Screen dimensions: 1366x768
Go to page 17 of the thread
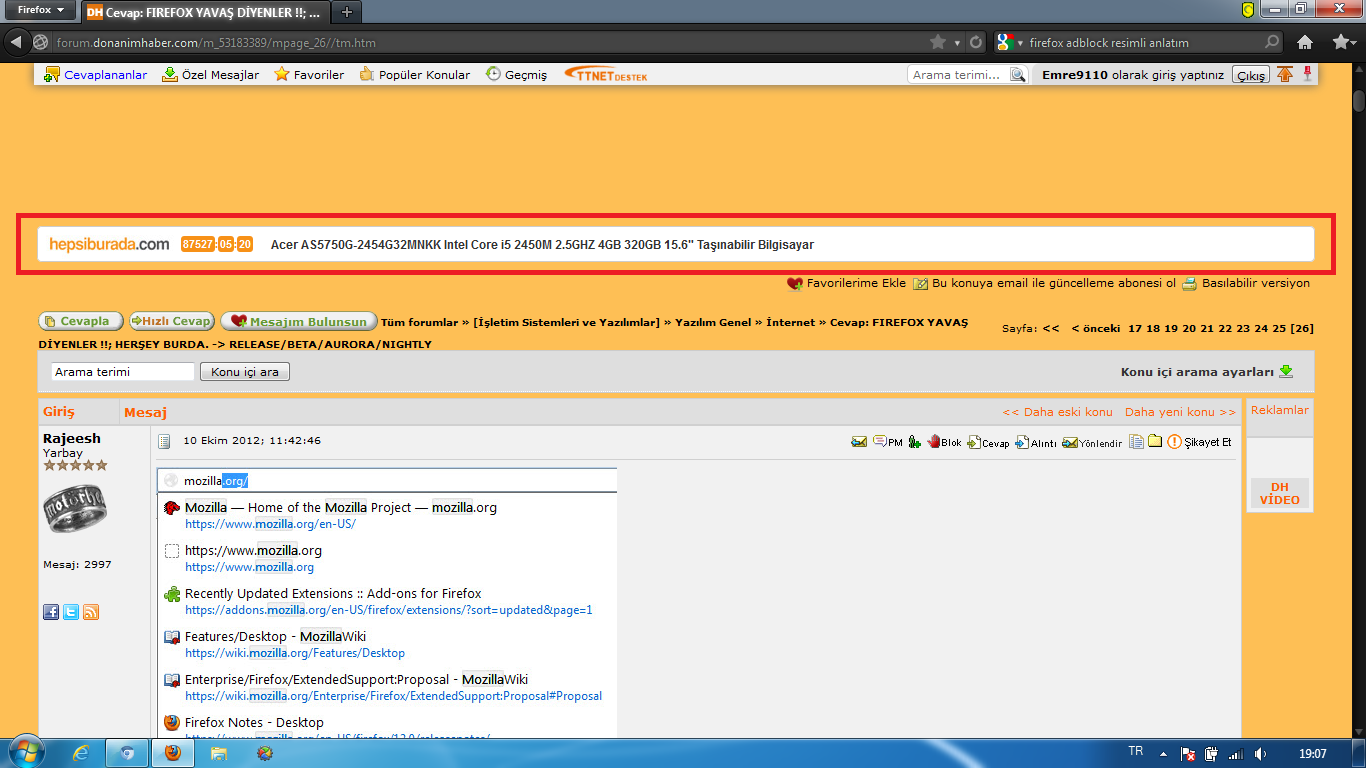click(1135, 328)
